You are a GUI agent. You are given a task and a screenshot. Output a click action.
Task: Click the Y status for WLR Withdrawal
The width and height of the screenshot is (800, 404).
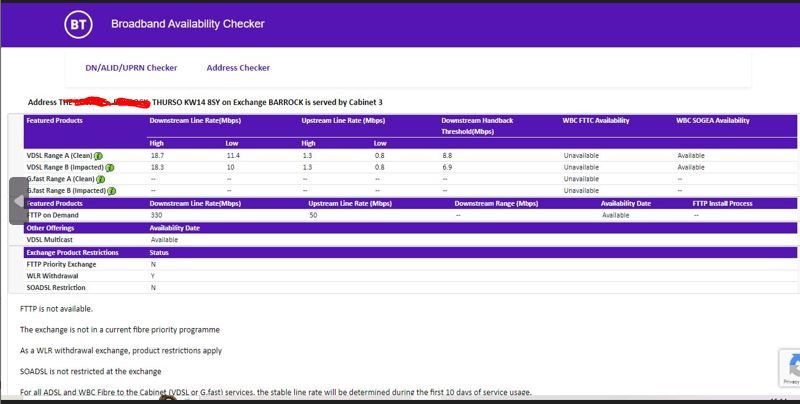[x=153, y=276]
